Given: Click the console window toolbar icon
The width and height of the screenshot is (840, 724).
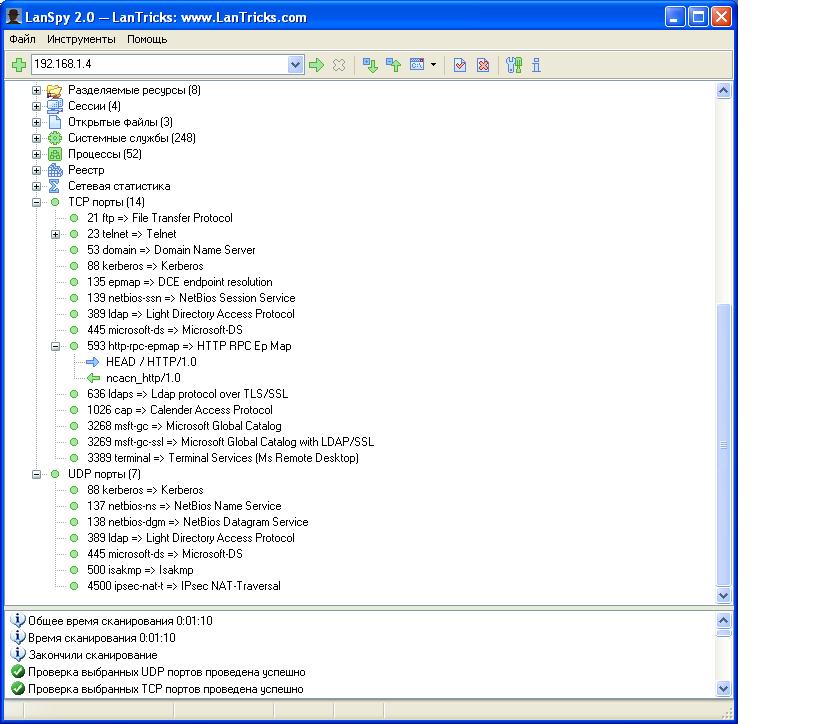Looking at the screenshot, I should [417, 64].
